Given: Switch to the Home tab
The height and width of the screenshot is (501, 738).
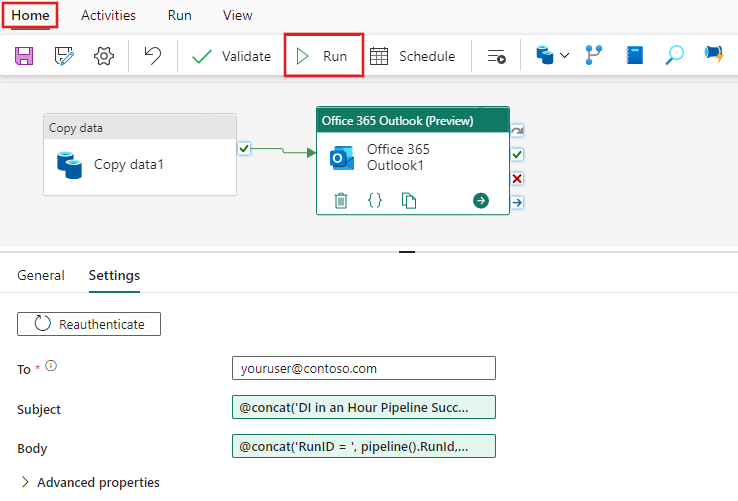Looking at the screenshot, I should coord(30,15).
